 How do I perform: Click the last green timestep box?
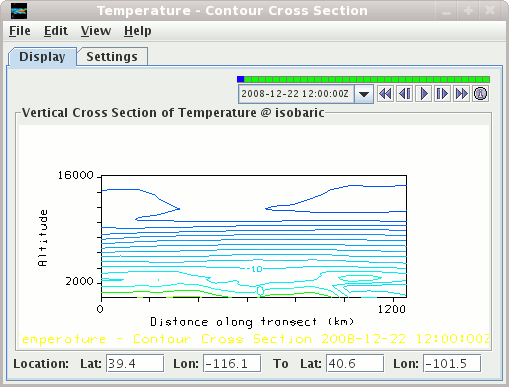486,79
